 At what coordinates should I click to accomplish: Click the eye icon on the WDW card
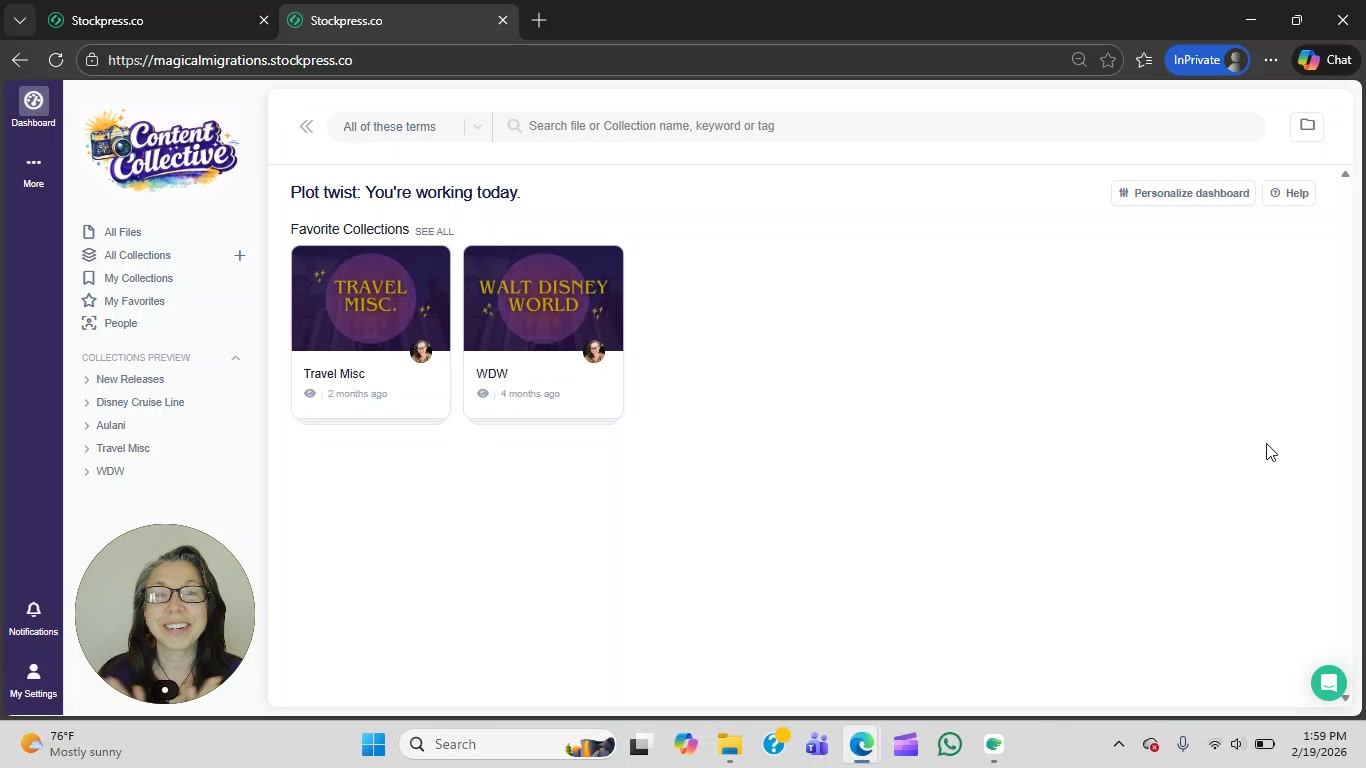click(x=483, y=394)
